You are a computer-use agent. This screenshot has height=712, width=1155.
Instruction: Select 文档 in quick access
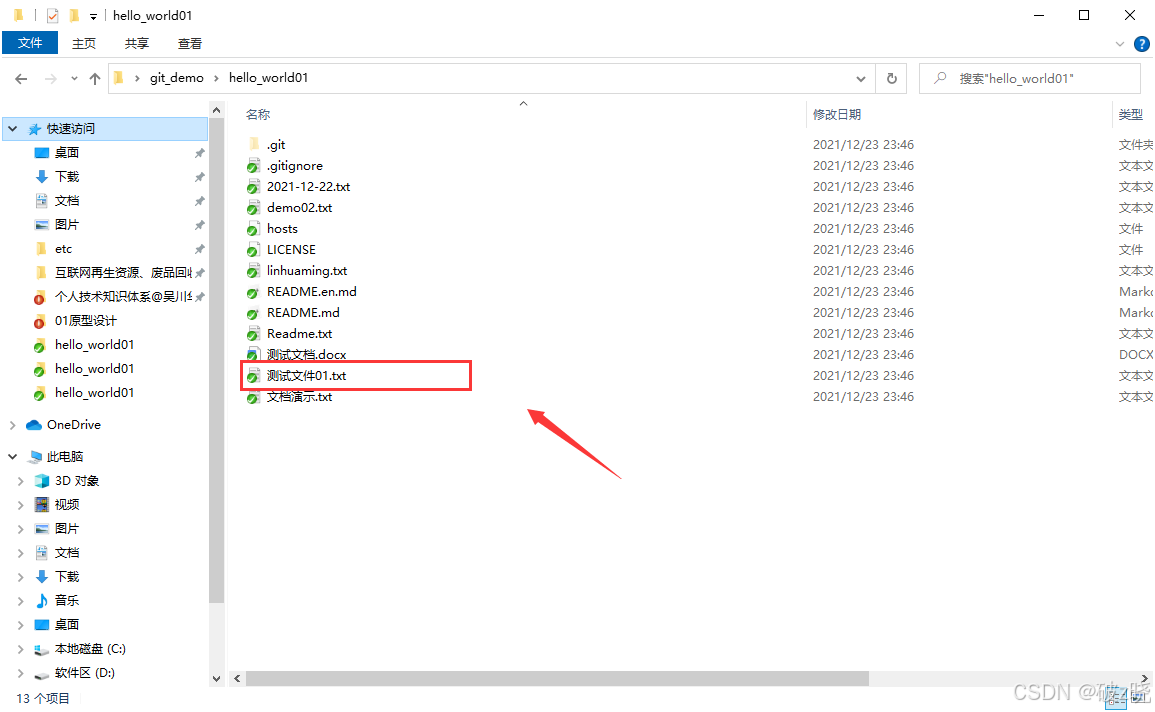click(x=66, y=200)
